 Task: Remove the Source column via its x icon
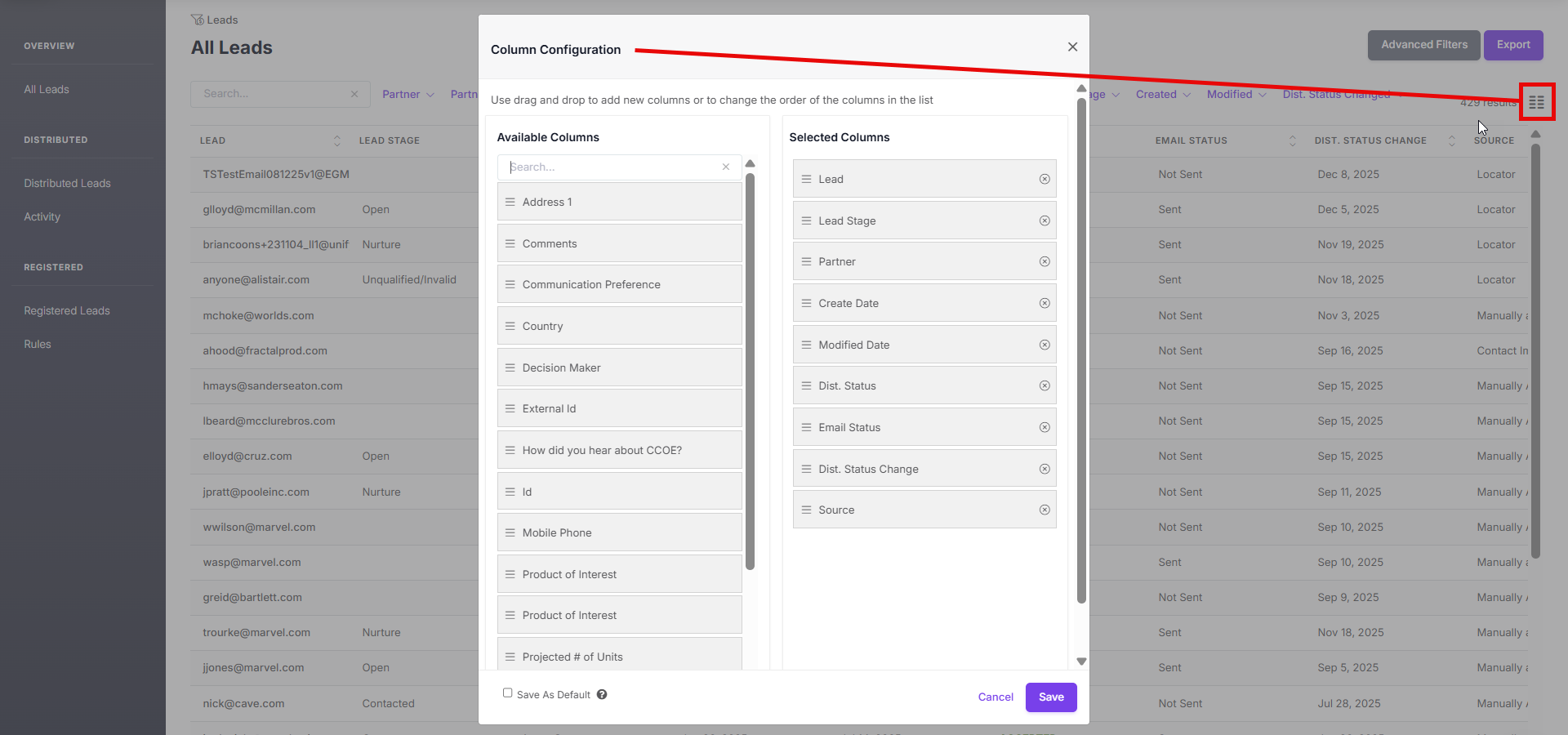pyautogui.click(x=1045, y=510)
